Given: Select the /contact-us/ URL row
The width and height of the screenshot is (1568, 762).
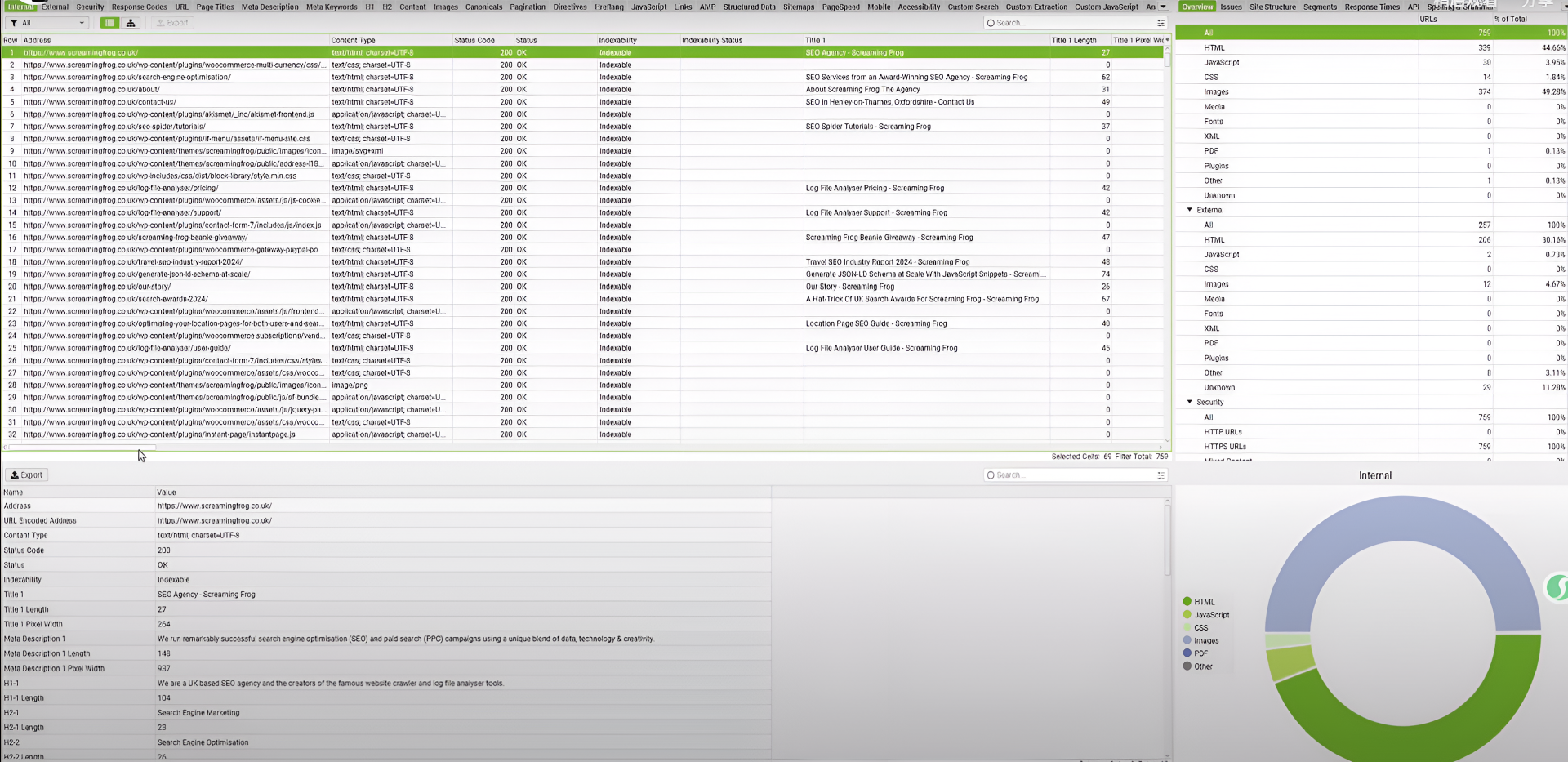Looking at the screenshot, I should tap(583, 102).
